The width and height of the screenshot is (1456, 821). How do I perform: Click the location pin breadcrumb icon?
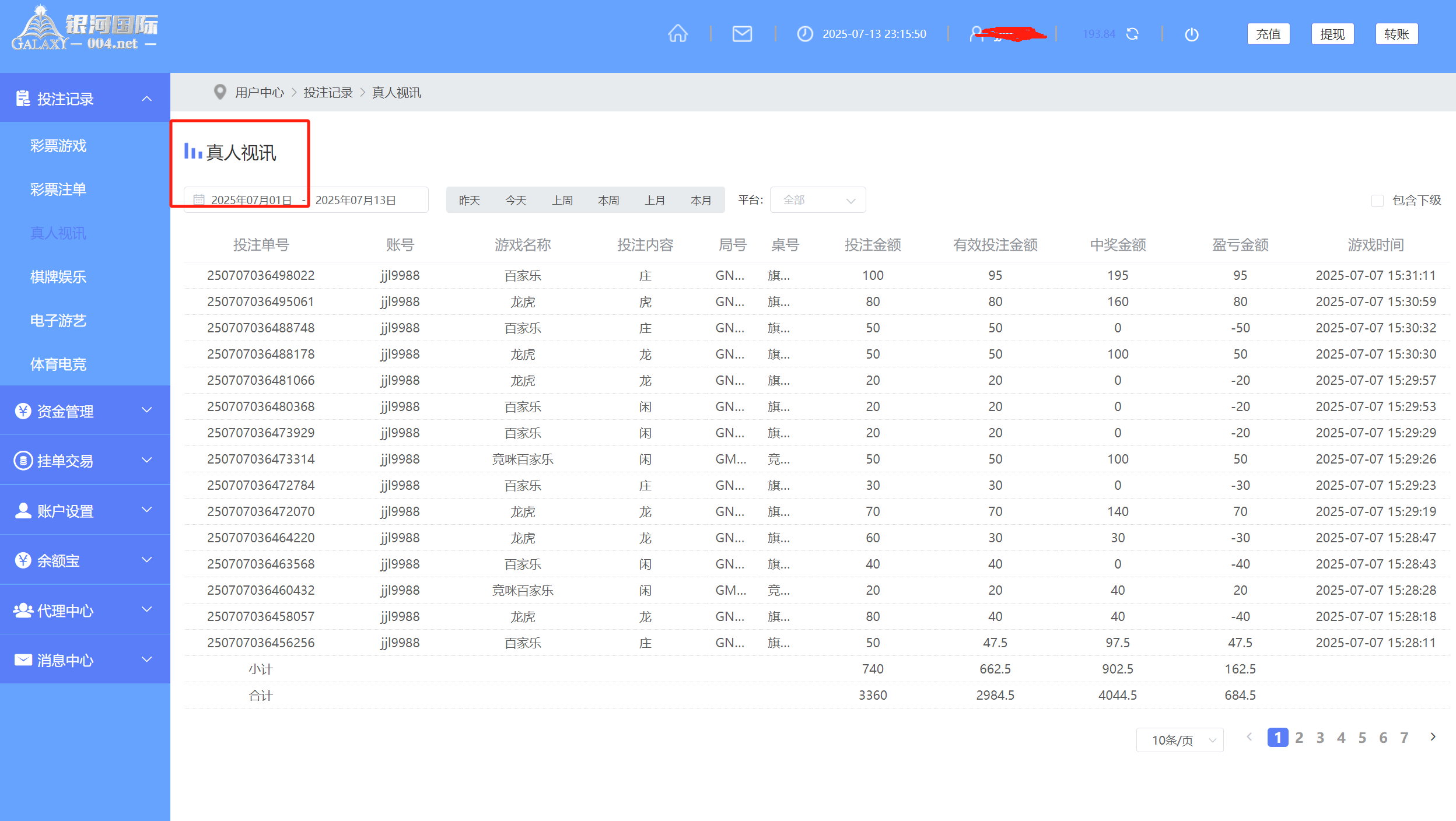[x=220, y=92]
